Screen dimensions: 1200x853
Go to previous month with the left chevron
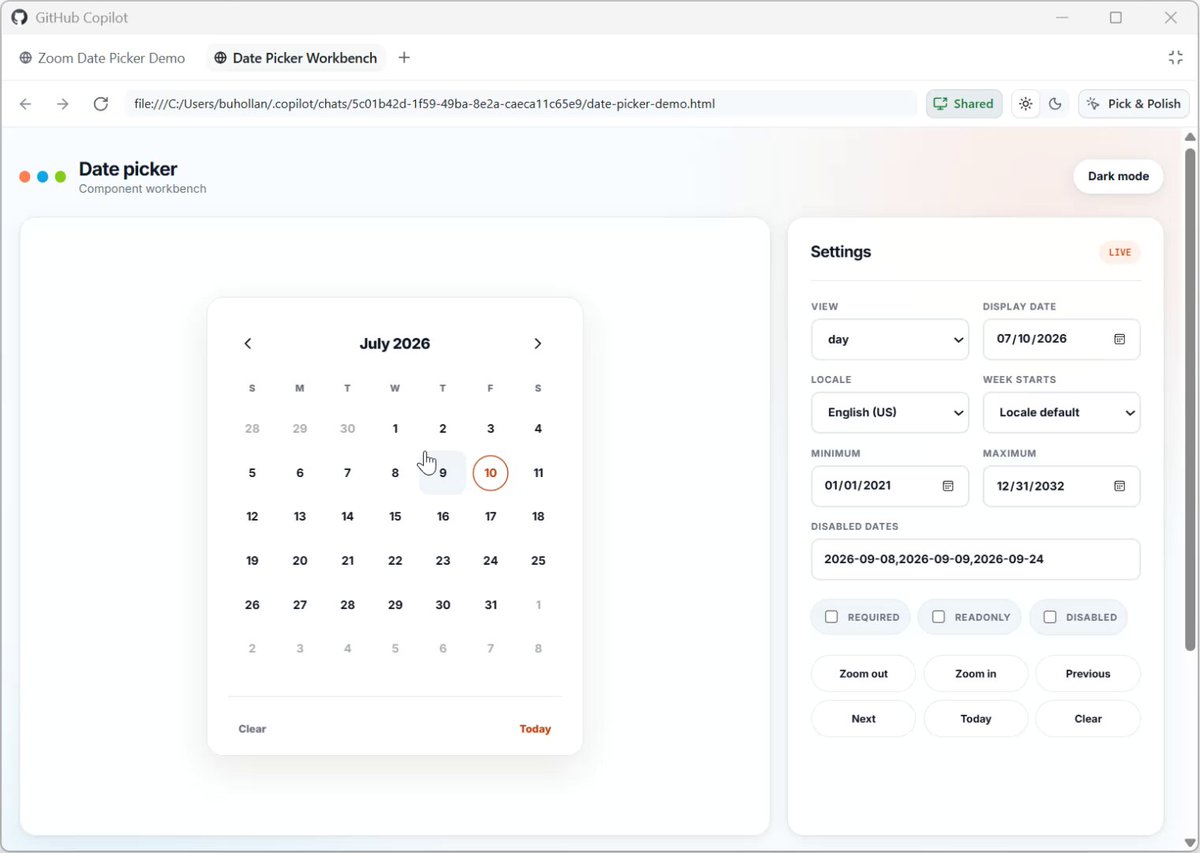[x=248, y=343]
